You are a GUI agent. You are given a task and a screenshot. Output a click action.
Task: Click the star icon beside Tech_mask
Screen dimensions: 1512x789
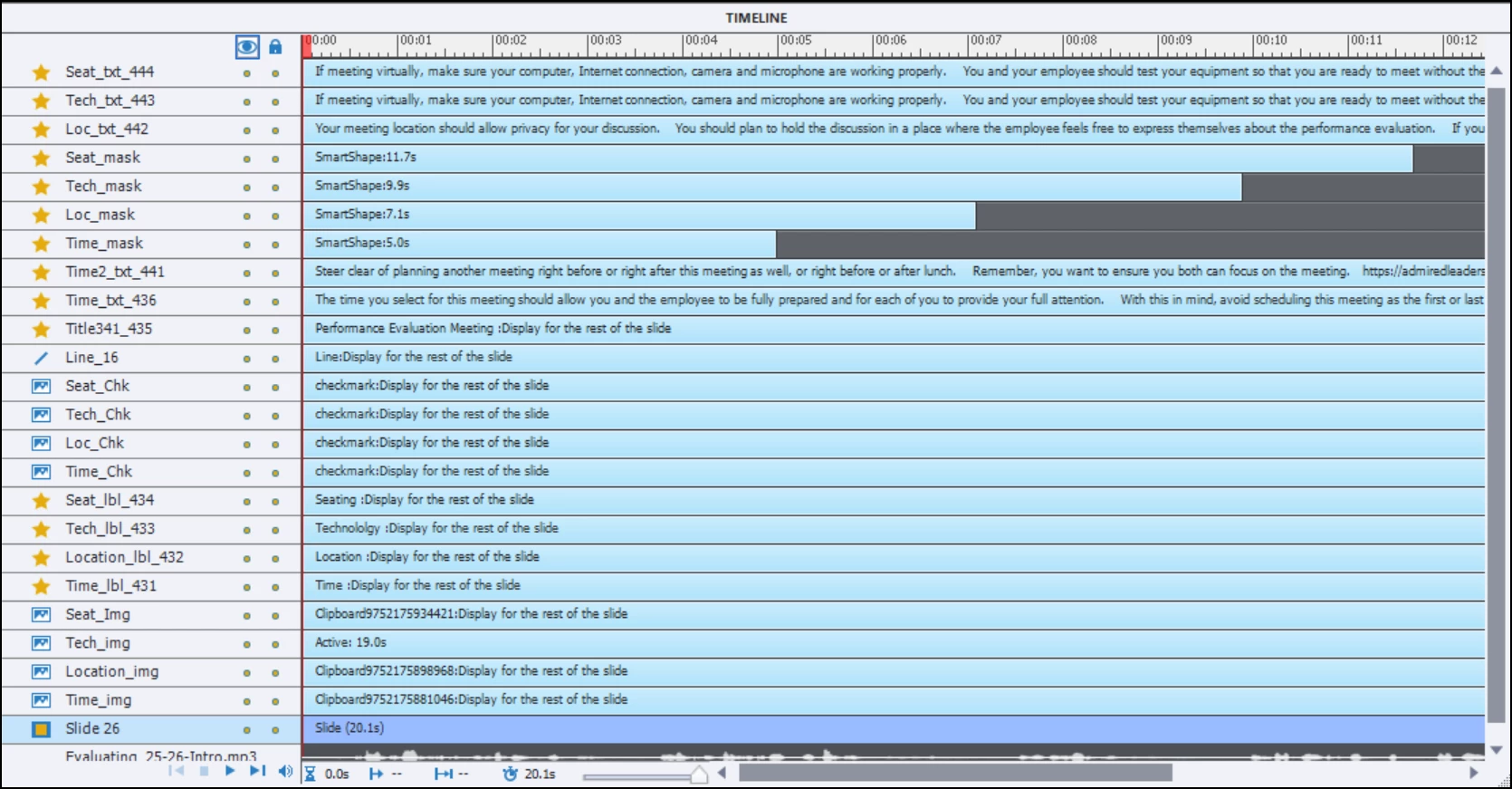(41, 187)
